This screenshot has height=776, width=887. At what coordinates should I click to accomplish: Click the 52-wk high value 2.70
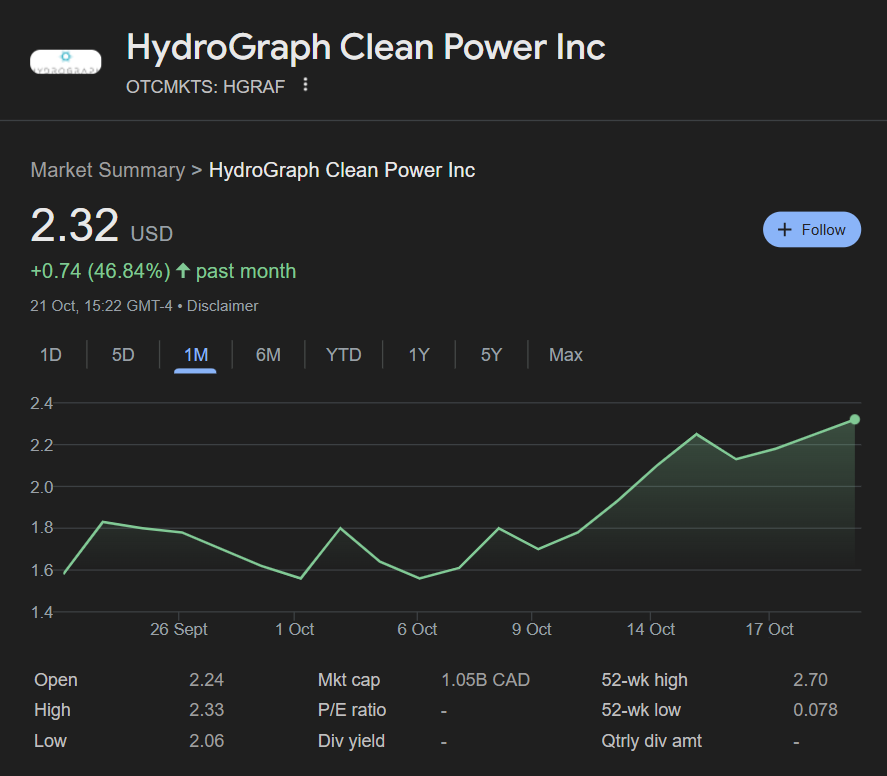[810, 680]
